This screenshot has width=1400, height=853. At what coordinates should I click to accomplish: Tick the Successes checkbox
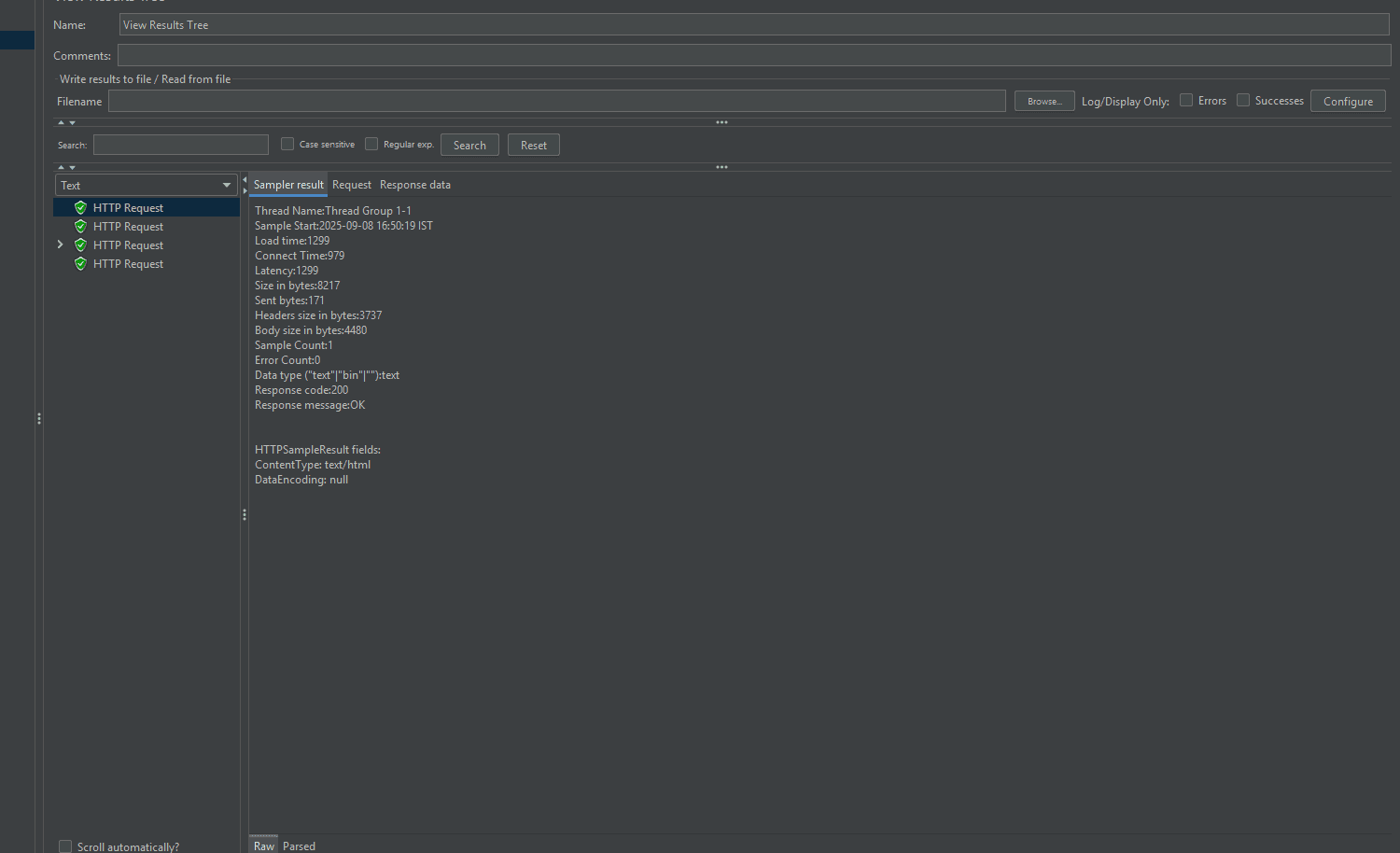click(x=1243, y=100)
